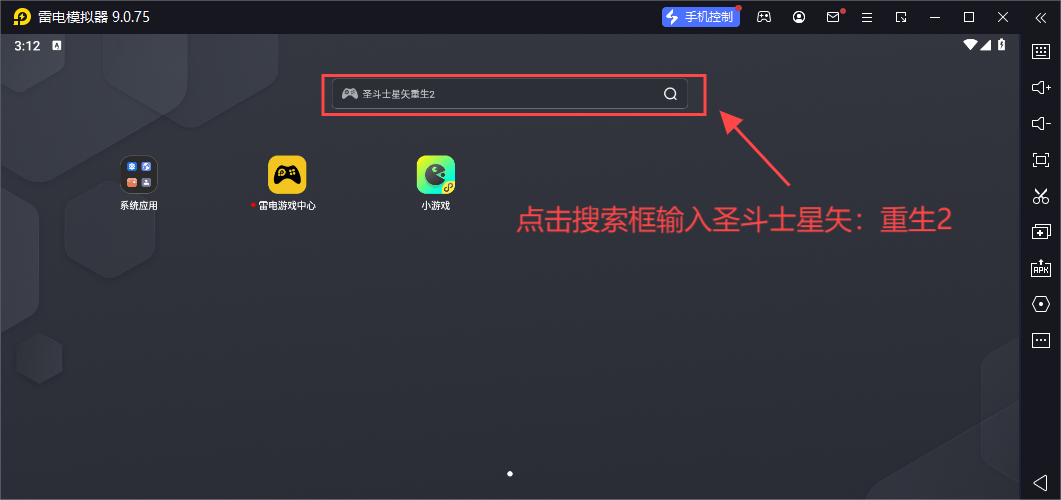
Task: Open the 雷电游戏中心 app
Action: point(287,175)
